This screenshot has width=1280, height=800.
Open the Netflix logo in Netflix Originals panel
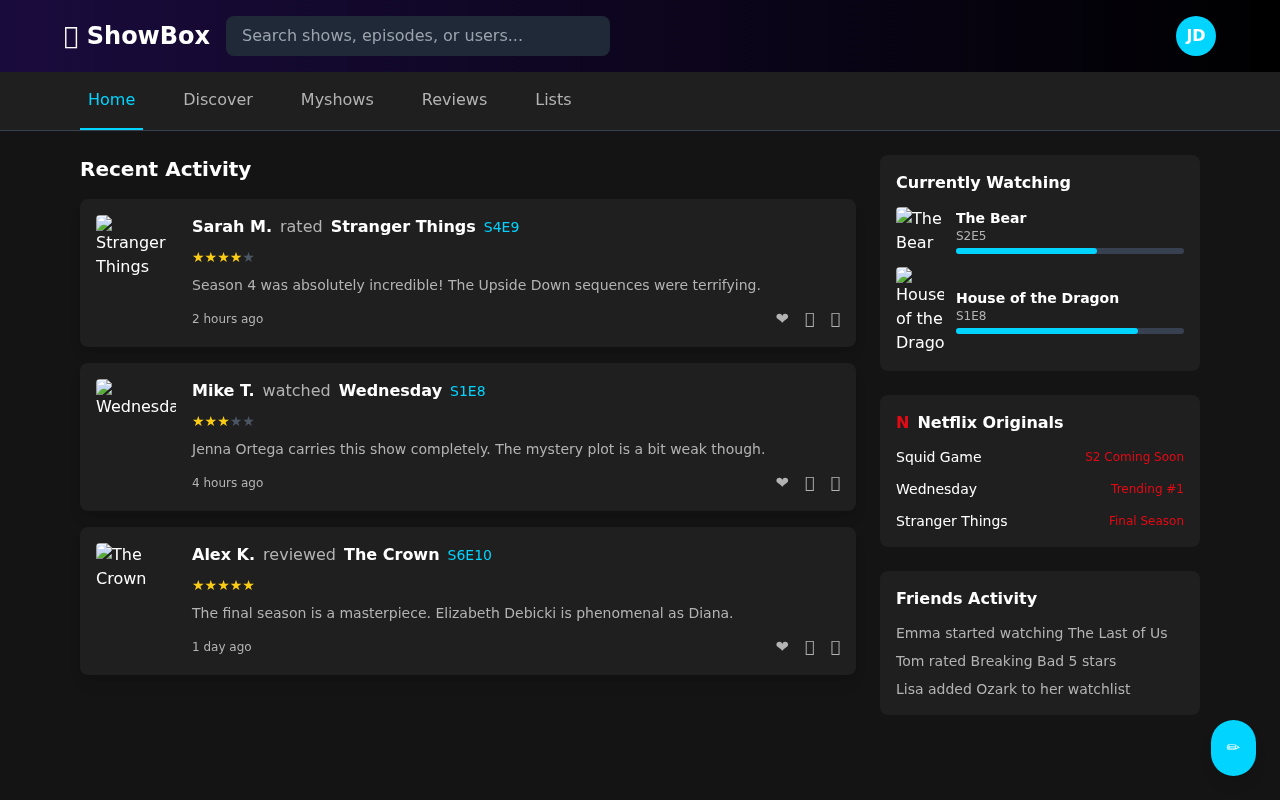(x=902, y=422)
